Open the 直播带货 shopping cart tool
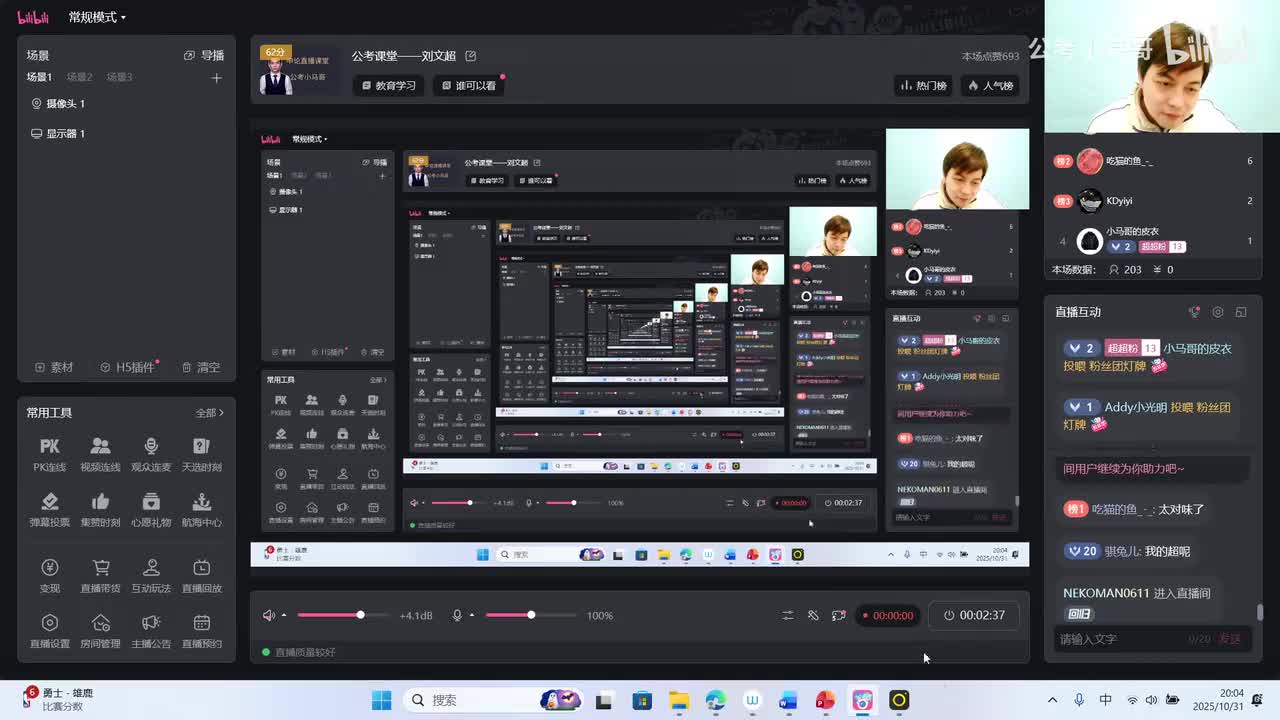This screenshot has width=1280, height=720. [100, 576]
